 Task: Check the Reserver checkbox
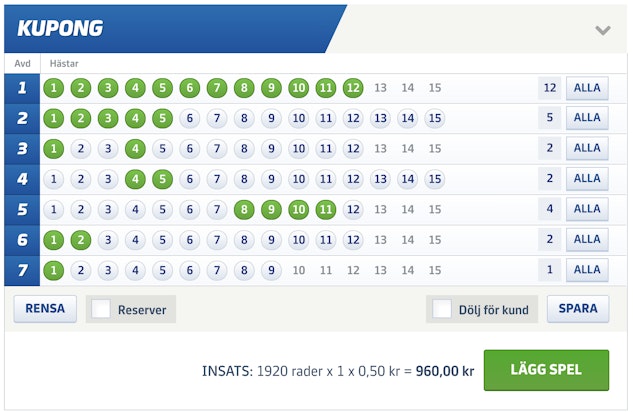click(x=101, y=310)
